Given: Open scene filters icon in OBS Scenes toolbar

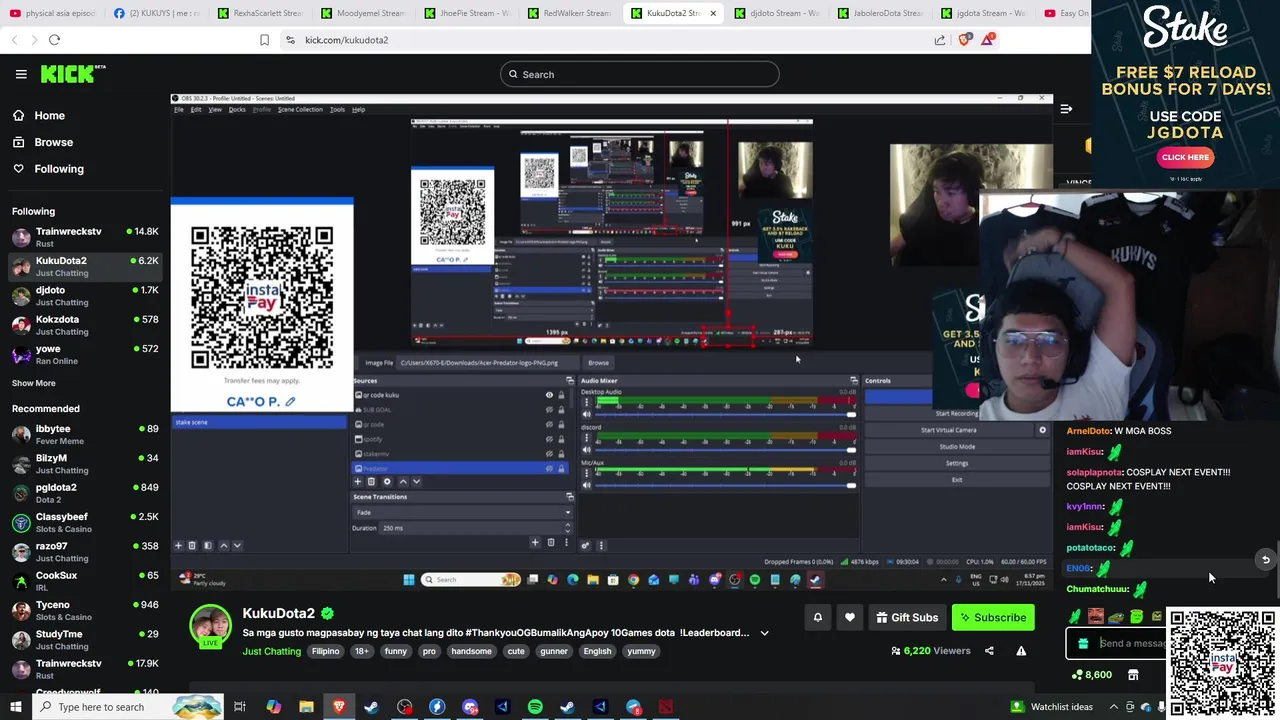Looking at the screenshot, I should 207,546.
